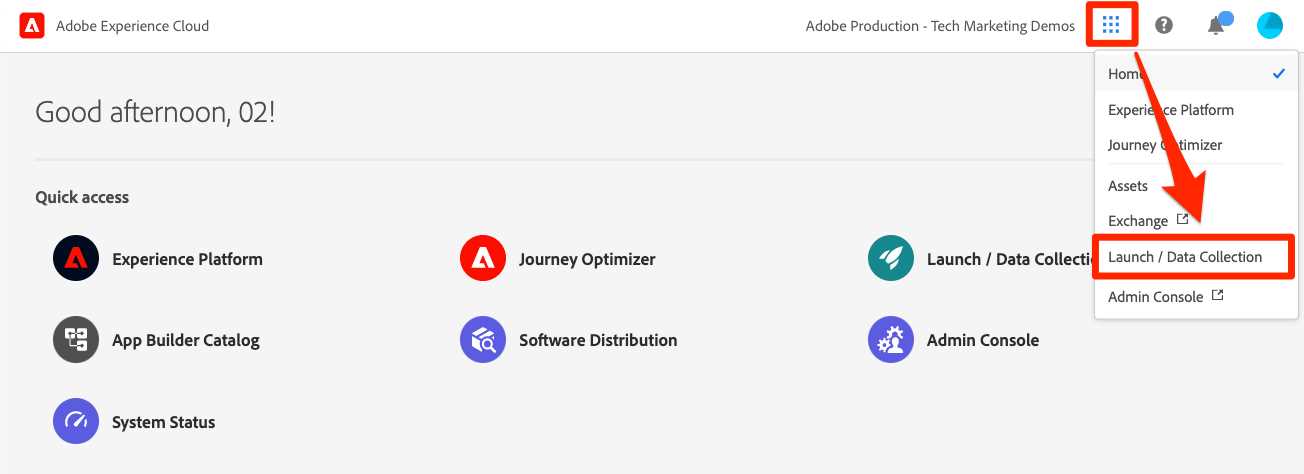Click the Adobe logo icon in header
Viewport: 1304px width, 474px height.
tap(31, 26)
